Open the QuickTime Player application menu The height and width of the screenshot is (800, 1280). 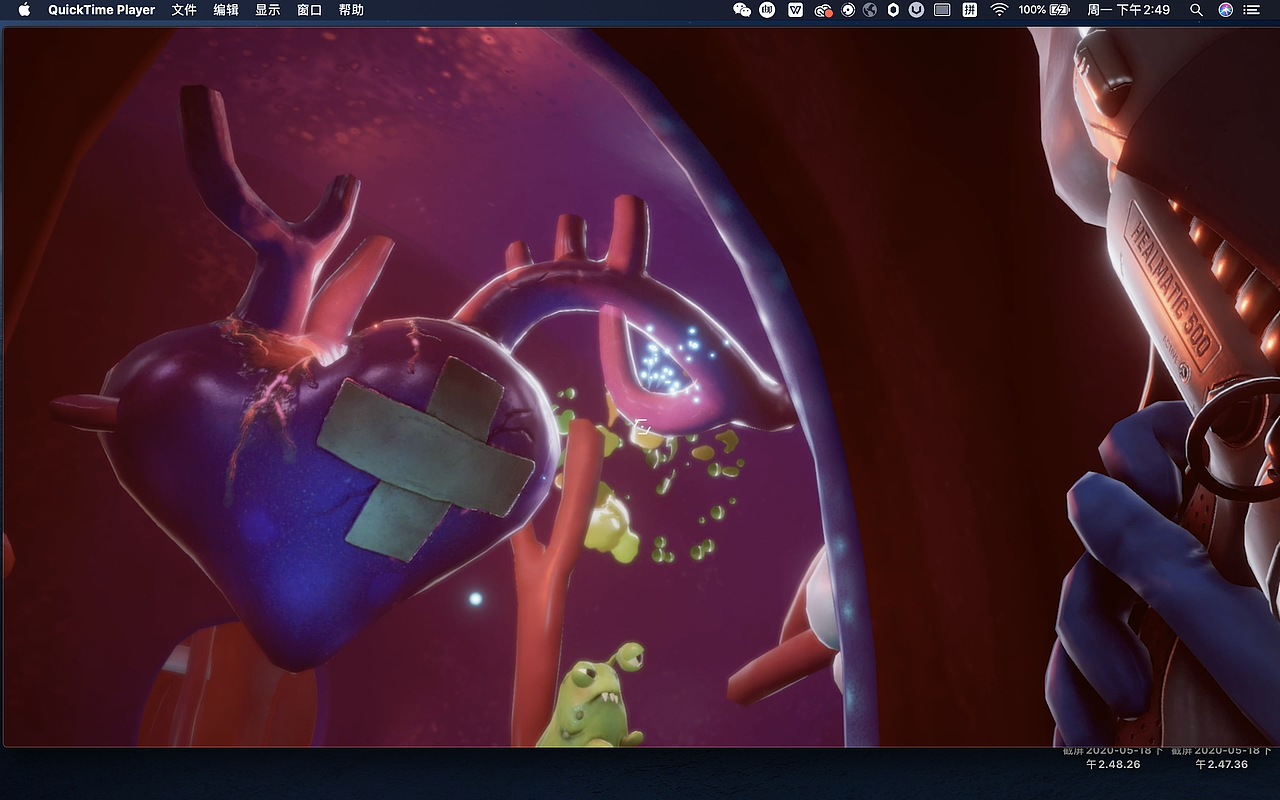[x=102, y=10]
